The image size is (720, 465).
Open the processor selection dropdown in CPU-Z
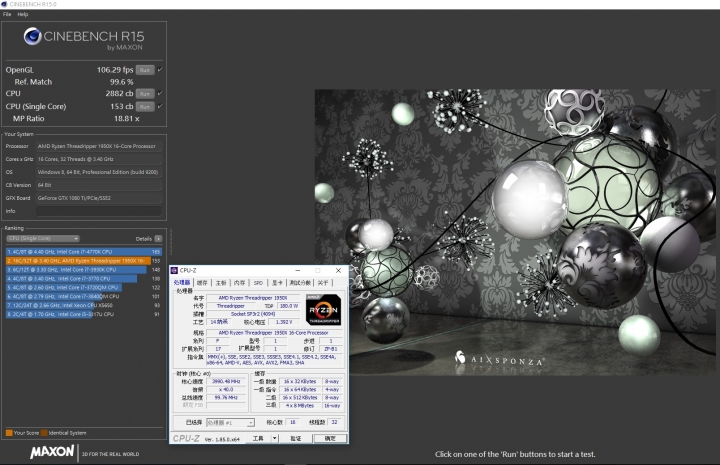230,422
